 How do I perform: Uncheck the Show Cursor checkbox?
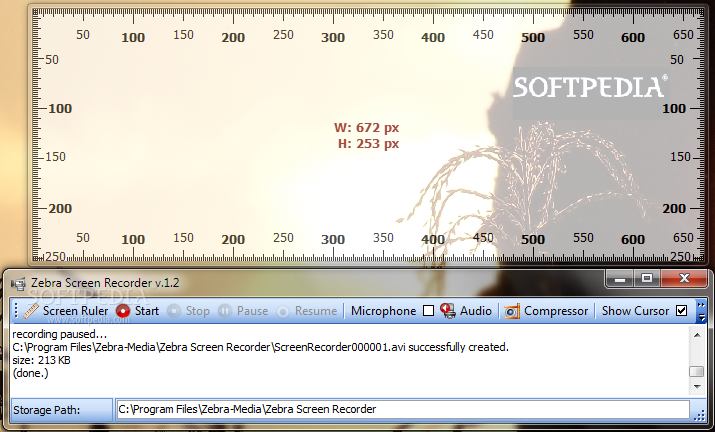(682, 311)
